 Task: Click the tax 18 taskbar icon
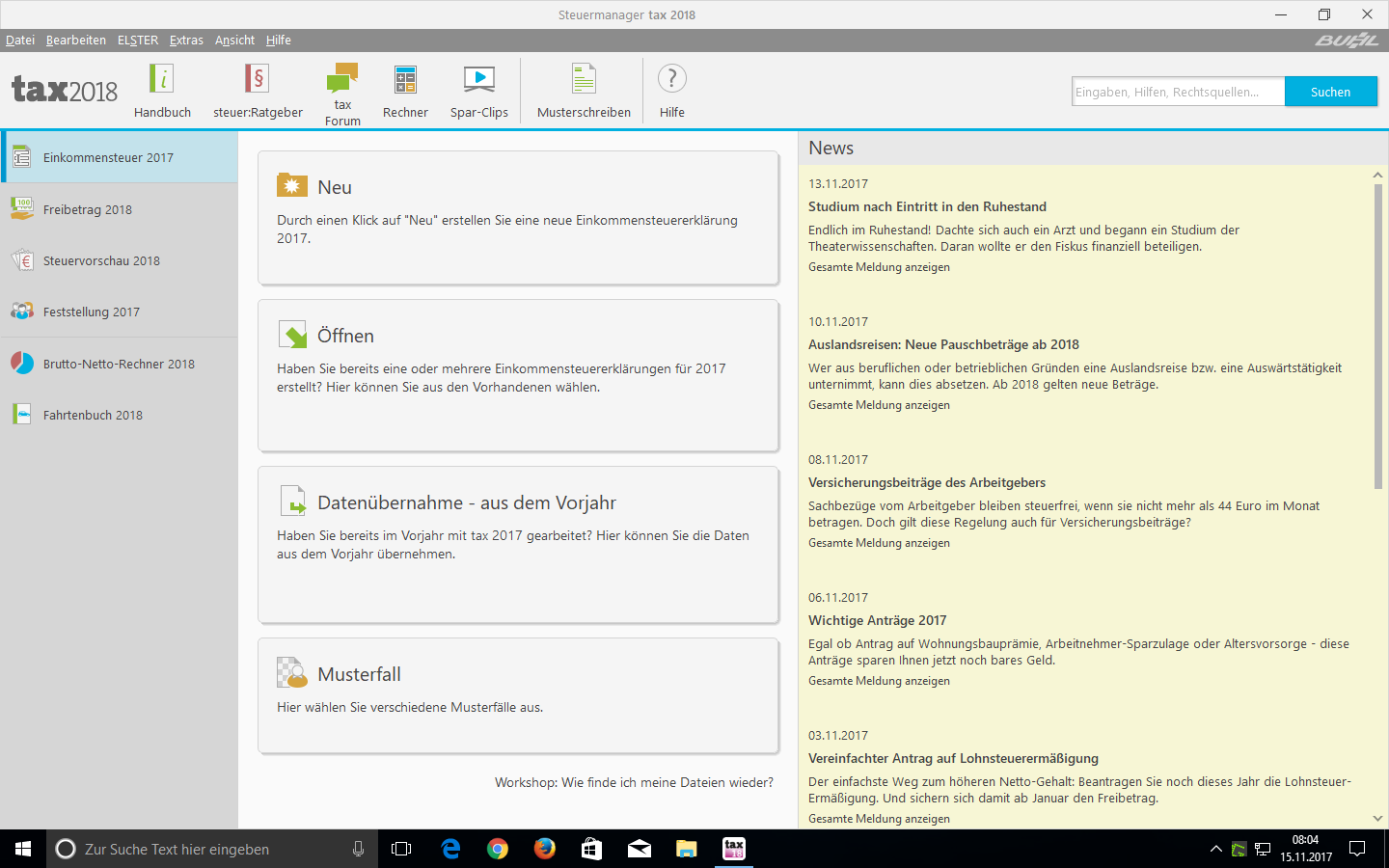(734, 849)
